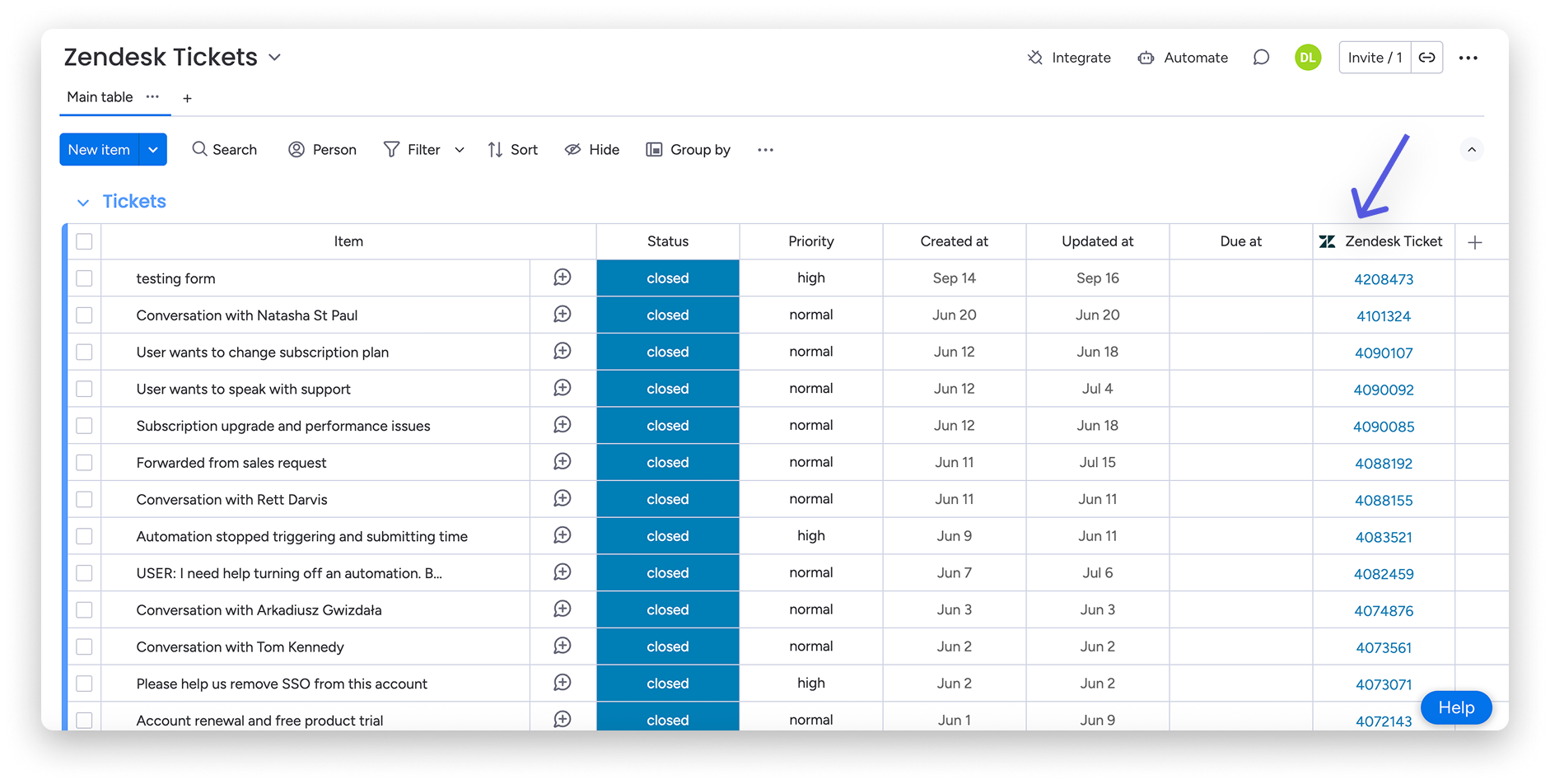Expand the New item dropdown arrow
1550x784 pixels.
153,150
